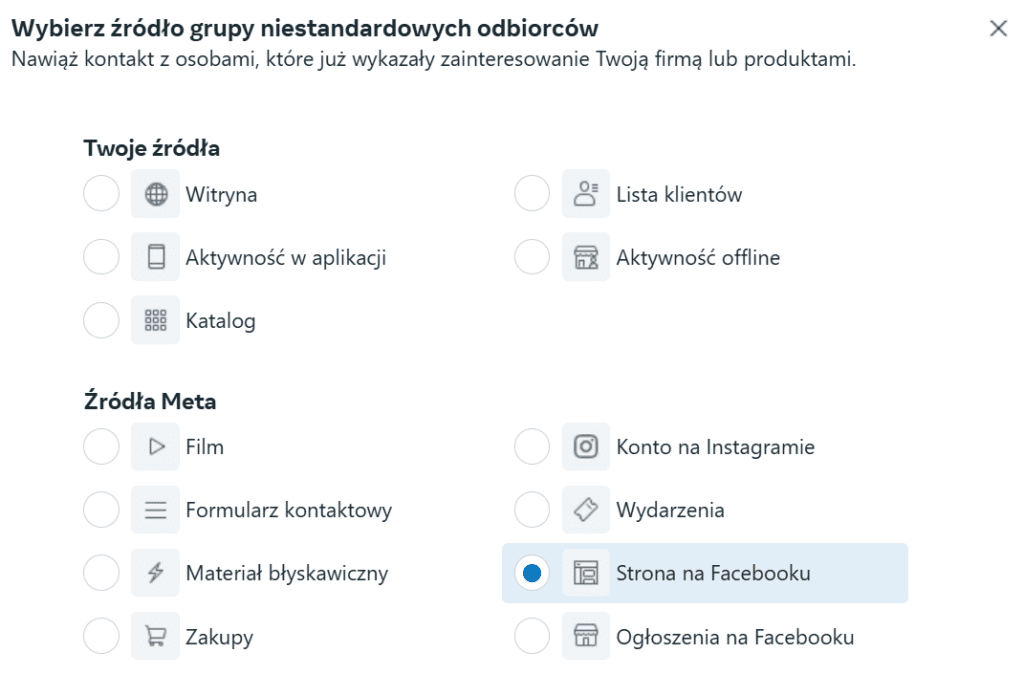Click the customer list icon beside Lista klientów
Screen dimensions: 1024x696
pos(586,193)
